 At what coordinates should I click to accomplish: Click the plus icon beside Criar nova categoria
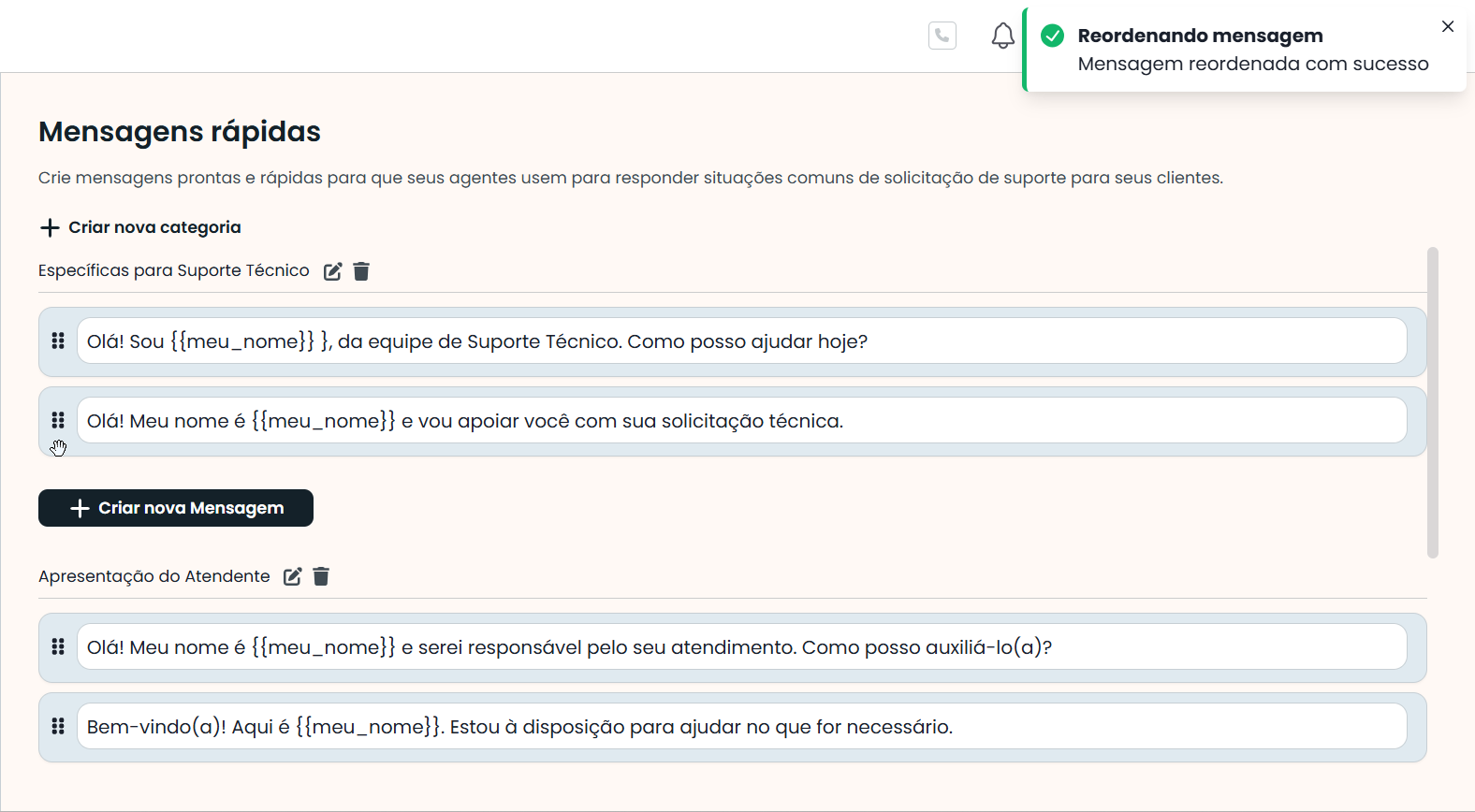pos(50,227)
